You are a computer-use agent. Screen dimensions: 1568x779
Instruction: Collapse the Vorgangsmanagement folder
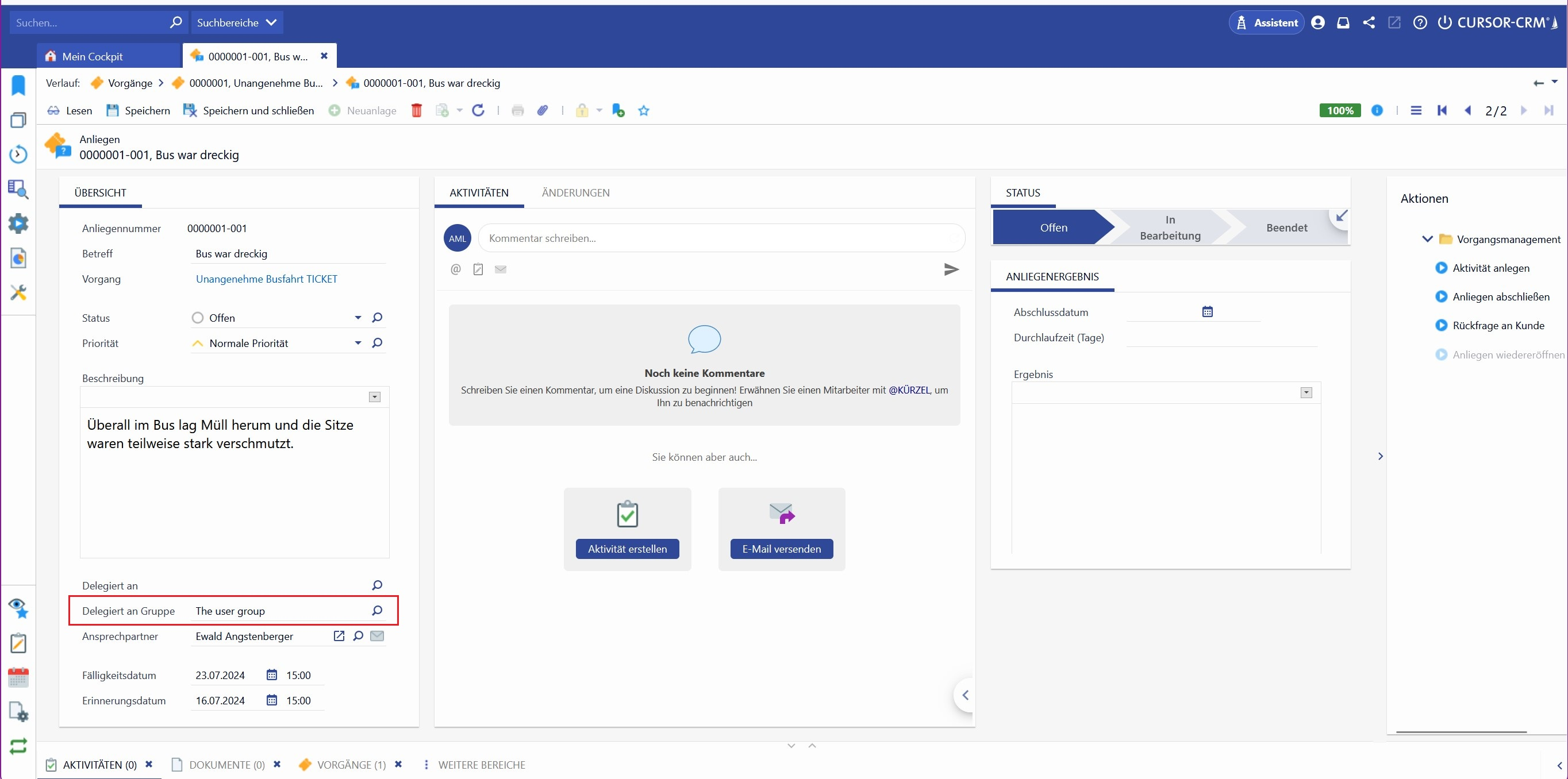1427,239
